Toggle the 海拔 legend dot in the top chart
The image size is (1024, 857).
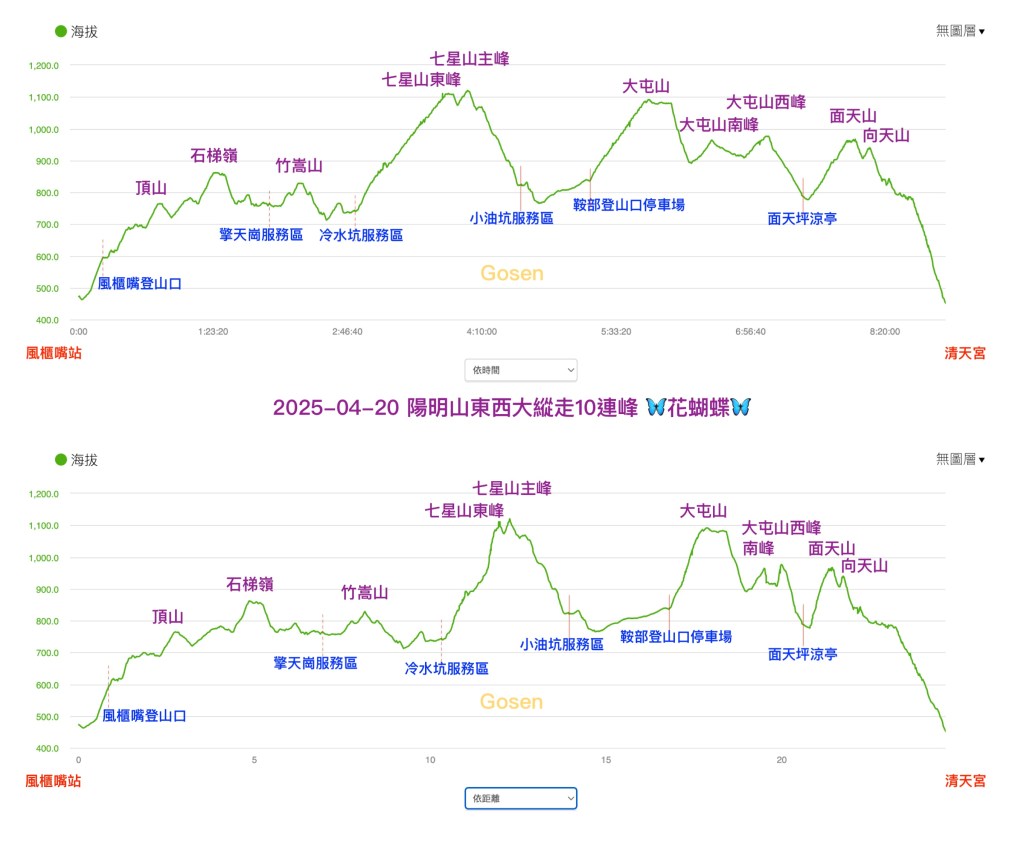click(60, 31)
